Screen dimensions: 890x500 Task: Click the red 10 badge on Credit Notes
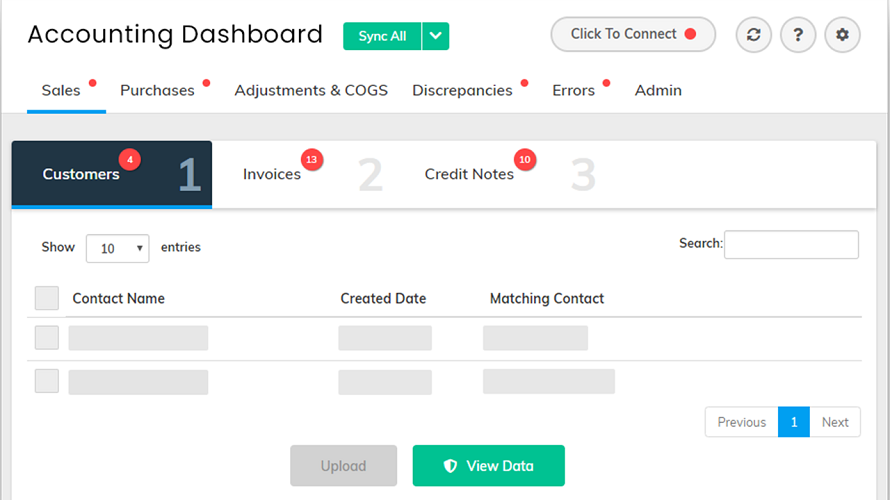tap(525, 159)
